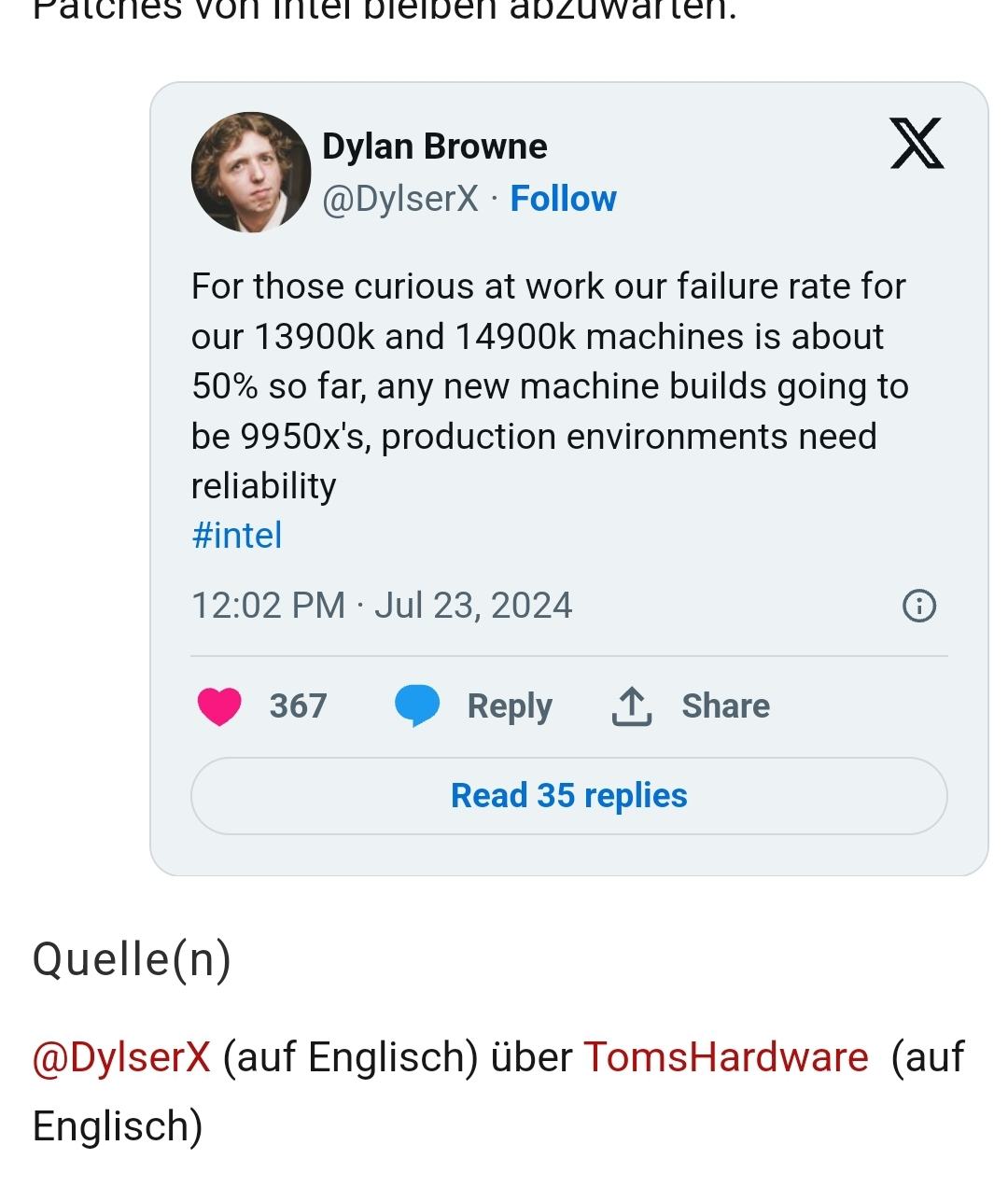Click the article text above the tweet
The width and height of the screenshot is (1008, 1187).
click(385, 11)
